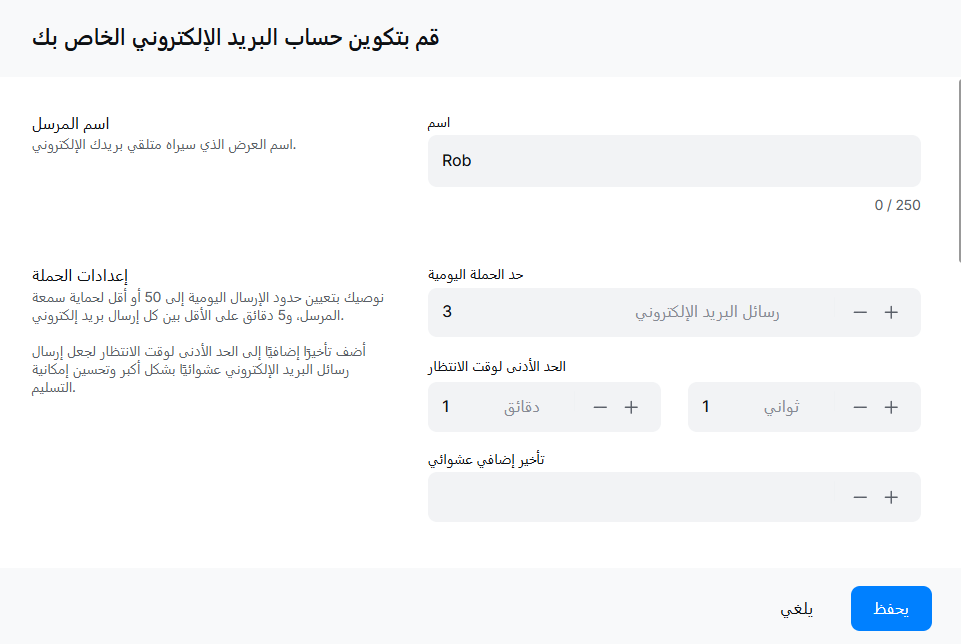Click the save (يحفظ) button
Image resolution: width=961 pixels, height=644 pixels.
click(x=891, y=609)
